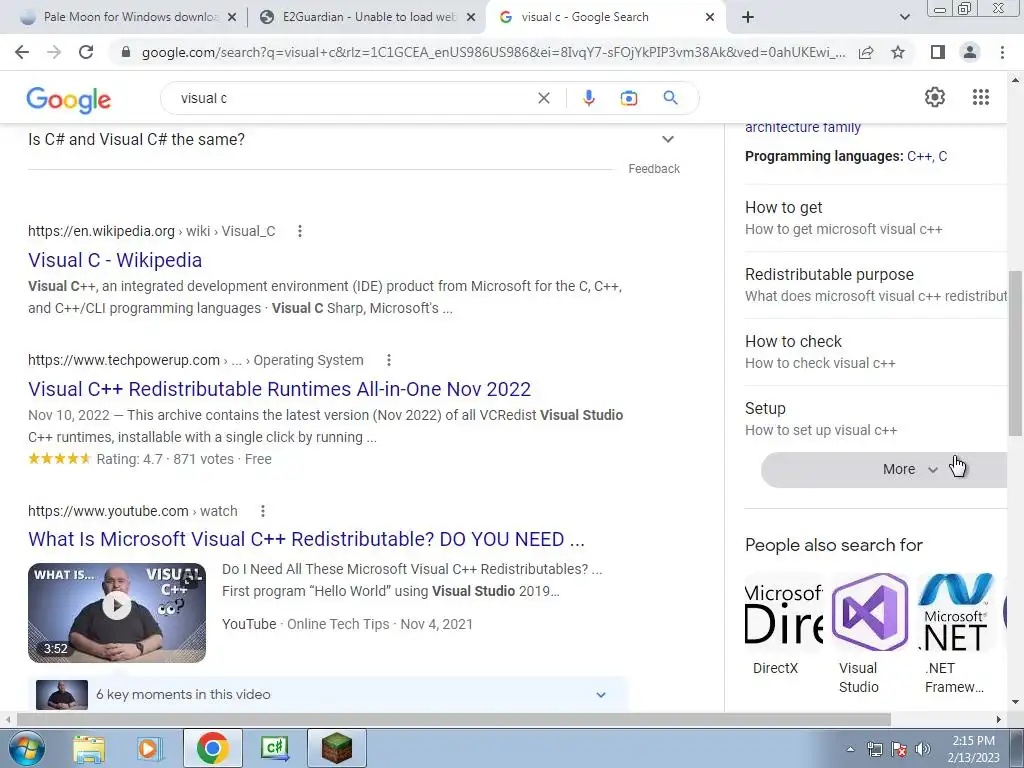Click the Feedback link

654,168
